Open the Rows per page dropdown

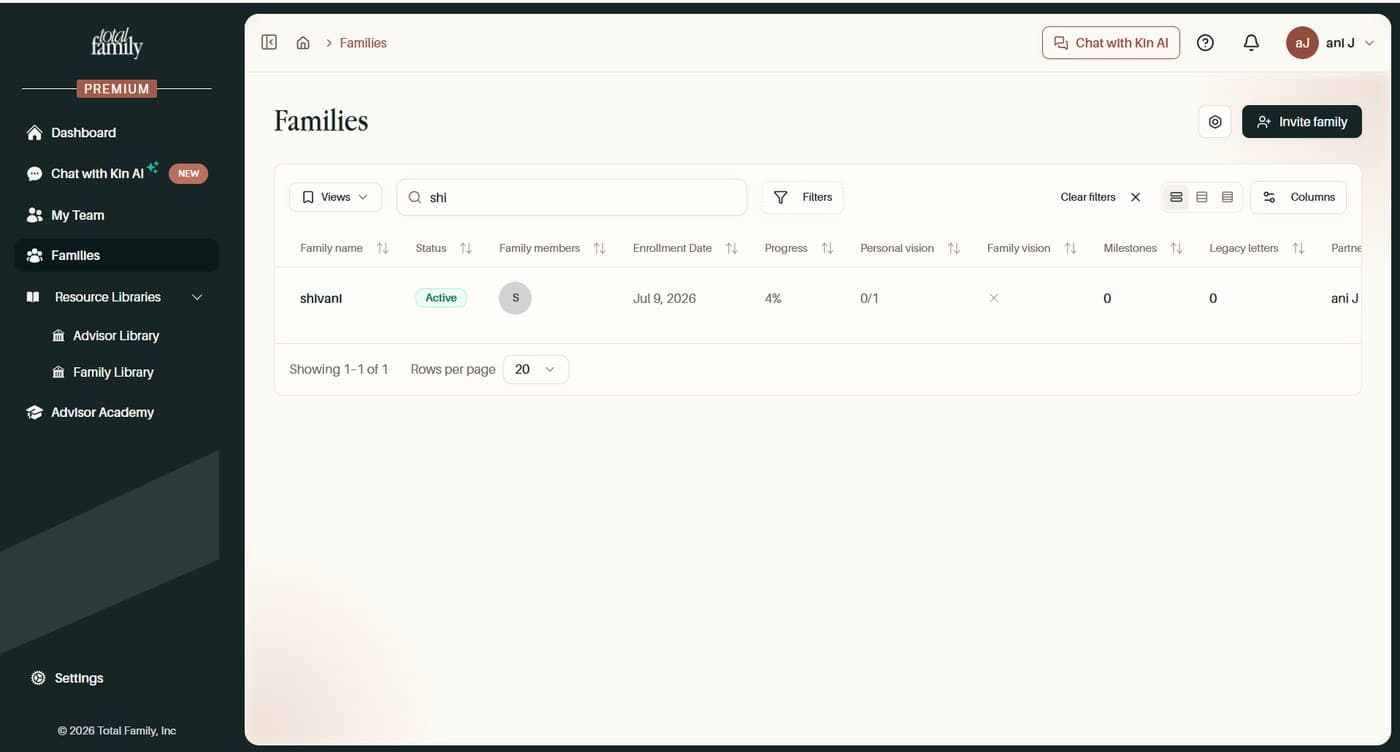click(x=536, y=369)
